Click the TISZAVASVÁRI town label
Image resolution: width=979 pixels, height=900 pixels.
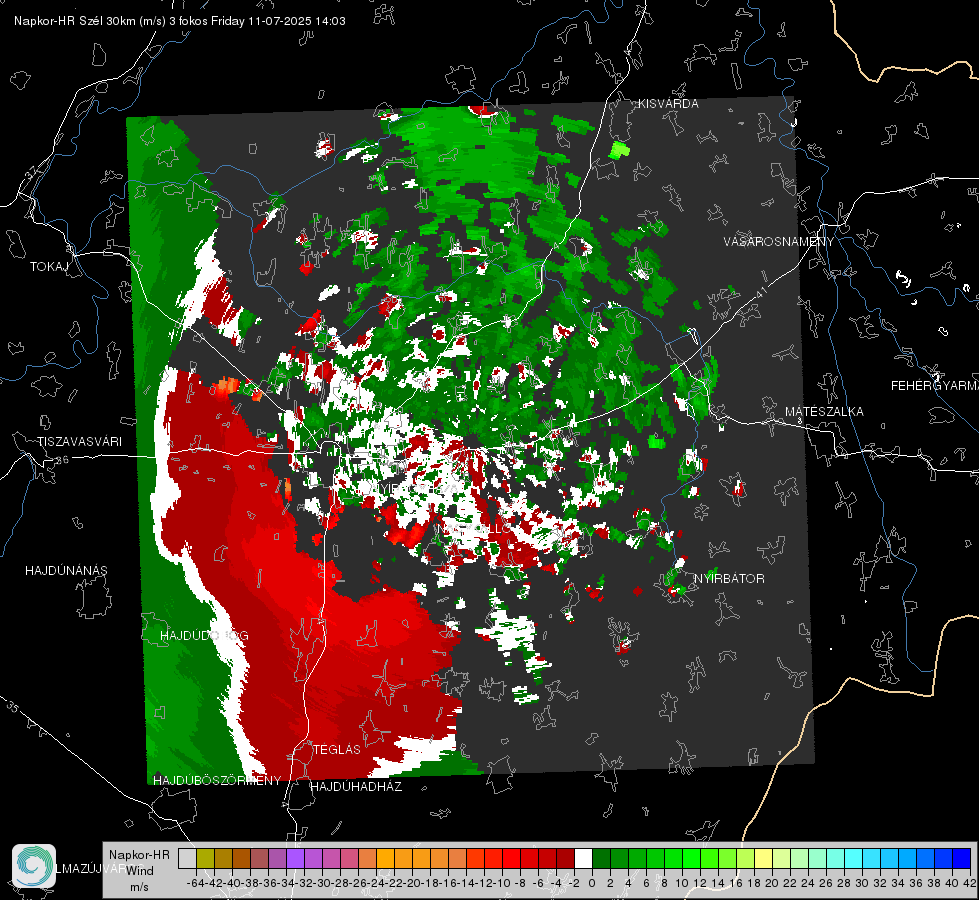[79, 442]
